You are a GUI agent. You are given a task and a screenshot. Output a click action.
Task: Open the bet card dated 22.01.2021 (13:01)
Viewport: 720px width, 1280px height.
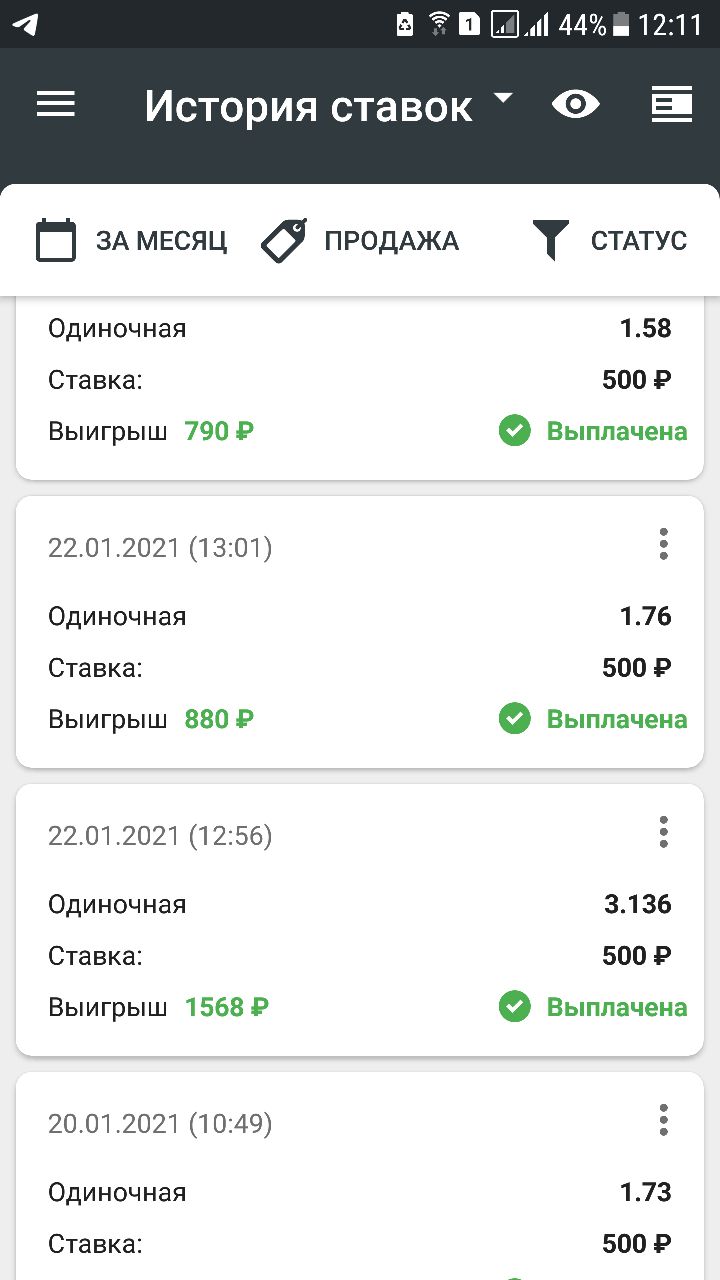point(360,632)
